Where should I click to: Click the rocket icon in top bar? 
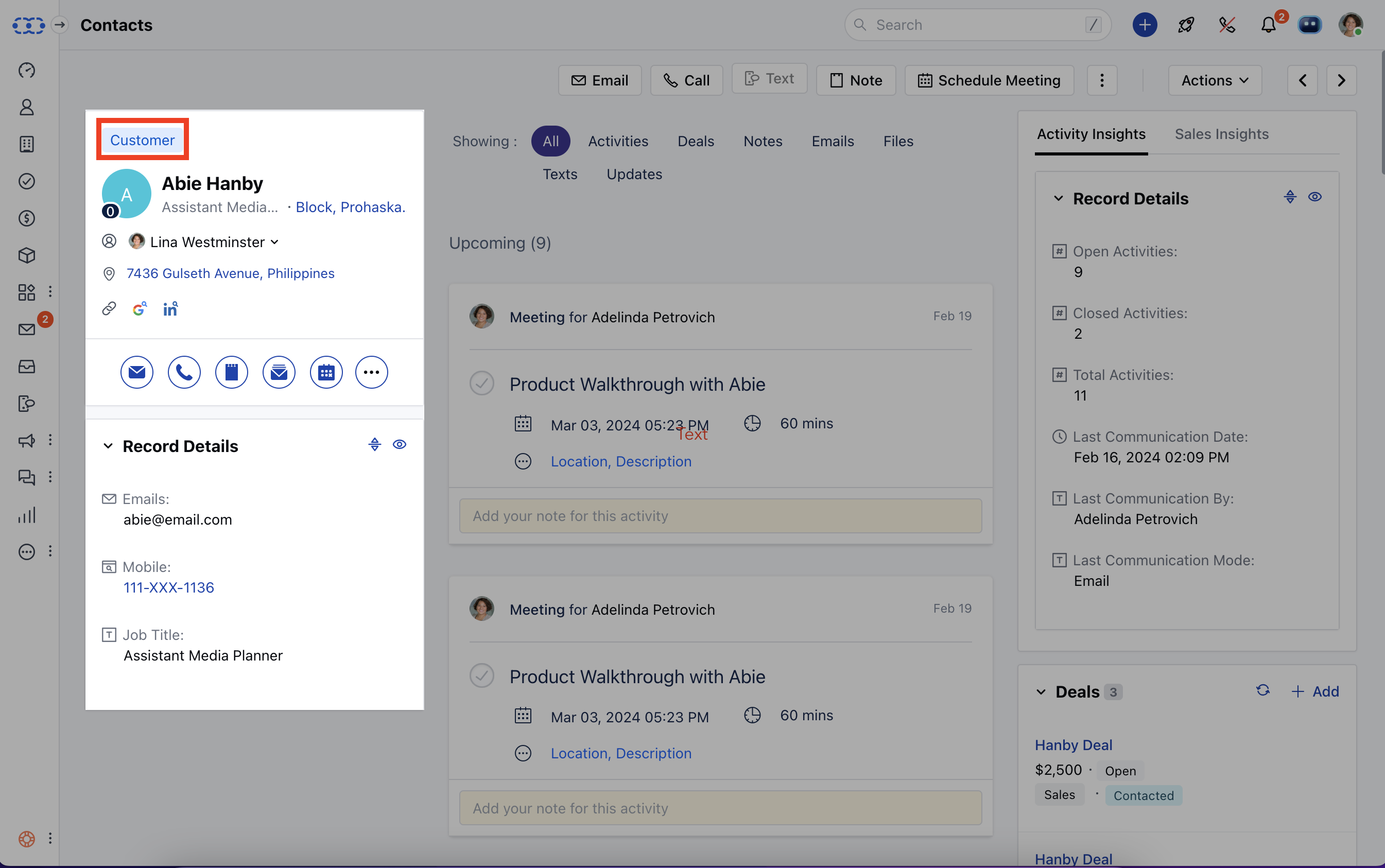1186,25
